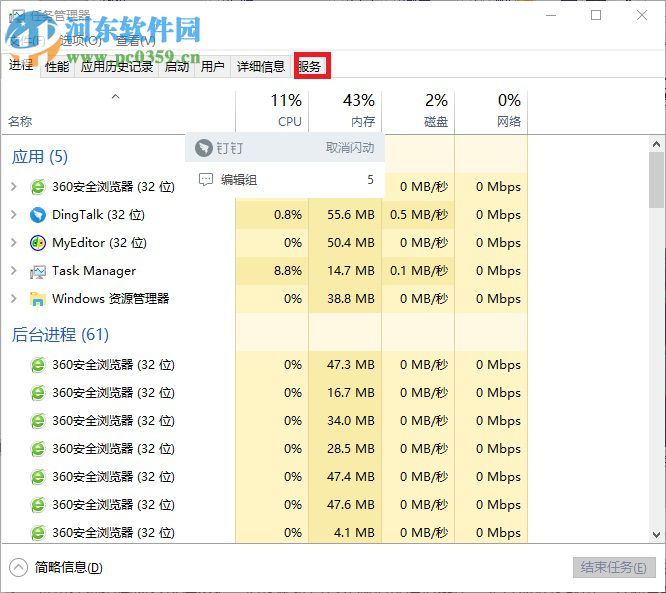Image resolution: width=666 pixels, height=593 pixels.
Task: Open the 服务 tab
Action: coord(310,67)
